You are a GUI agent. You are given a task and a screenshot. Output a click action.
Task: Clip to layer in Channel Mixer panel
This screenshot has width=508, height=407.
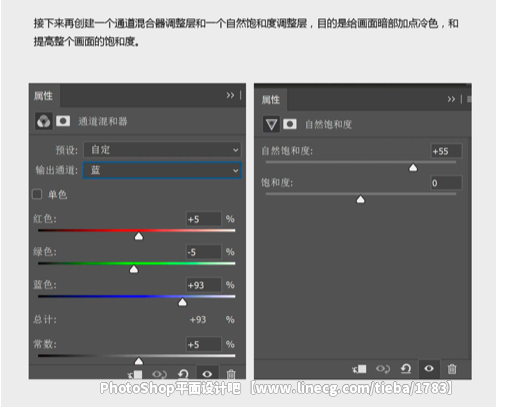tap(135, 374)
